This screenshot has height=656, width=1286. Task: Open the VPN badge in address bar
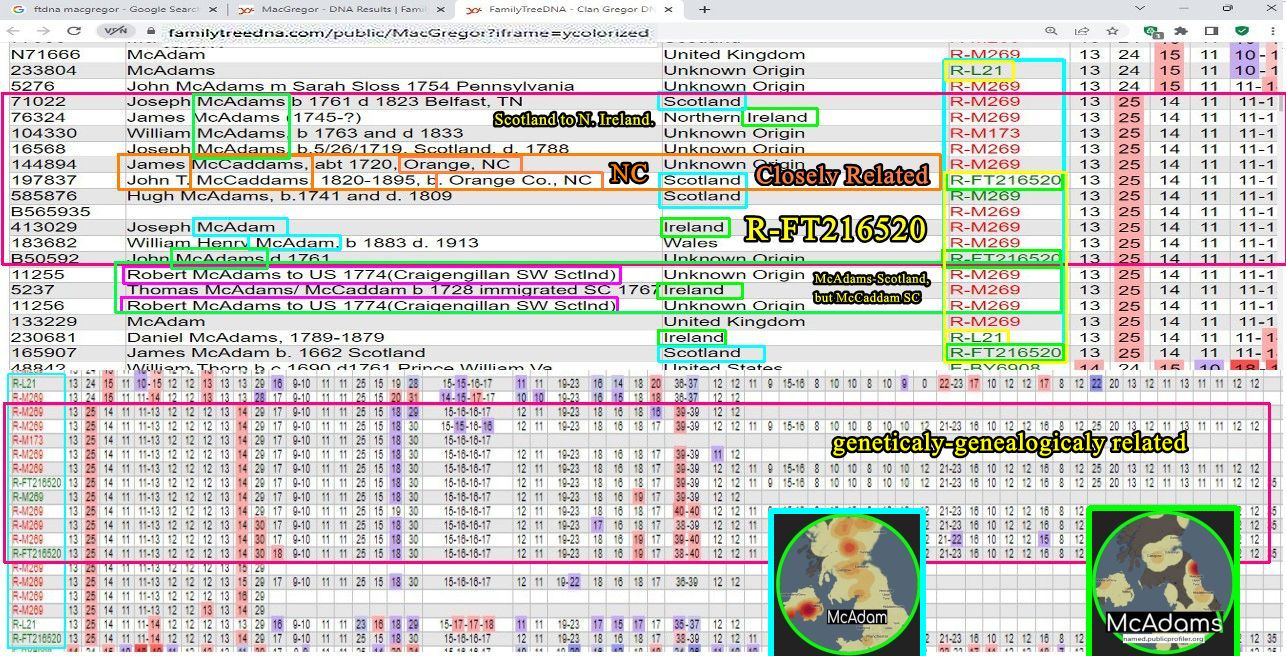click(116, 31)
